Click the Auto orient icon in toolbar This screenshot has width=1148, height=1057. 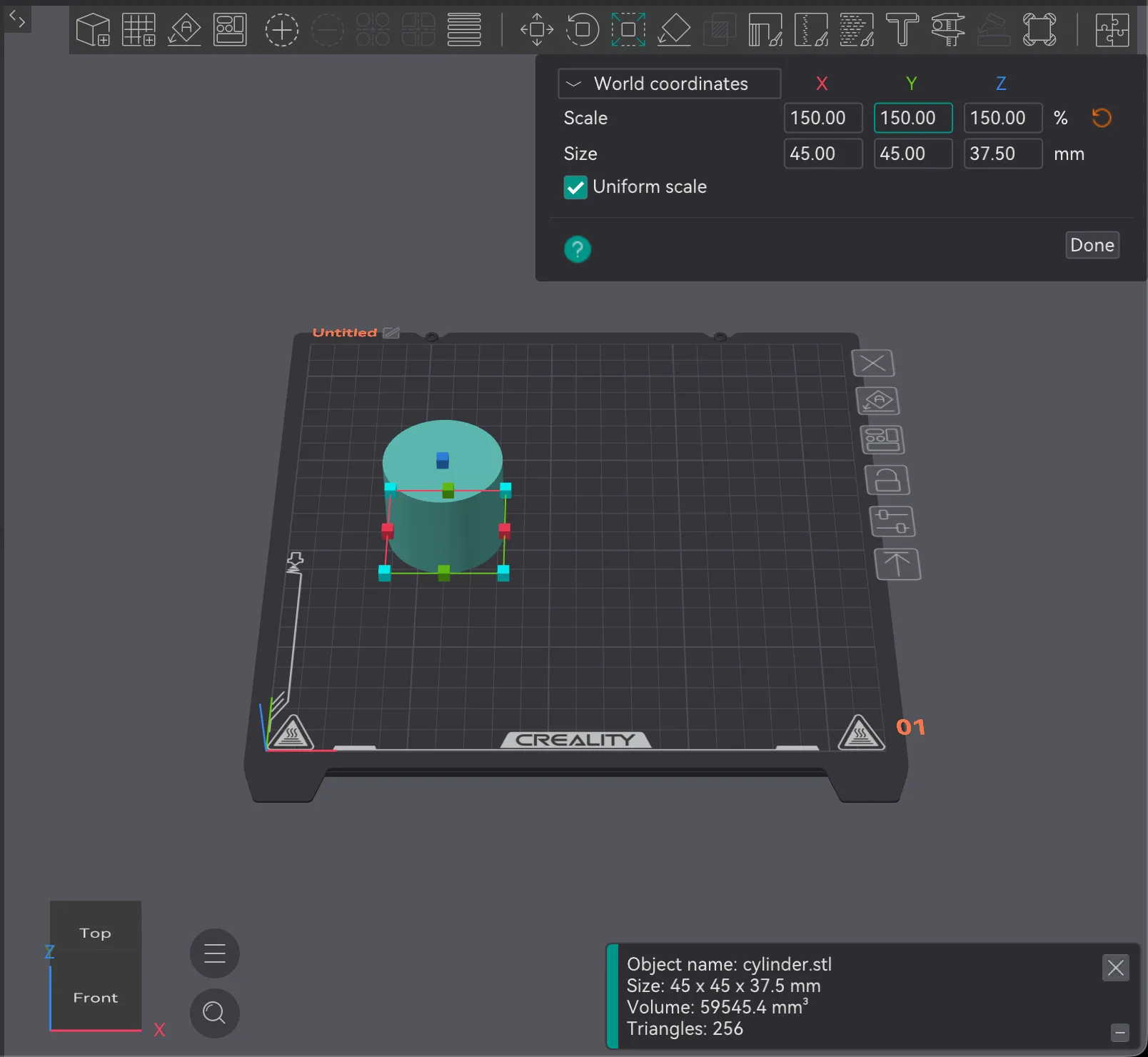[184, 30]
